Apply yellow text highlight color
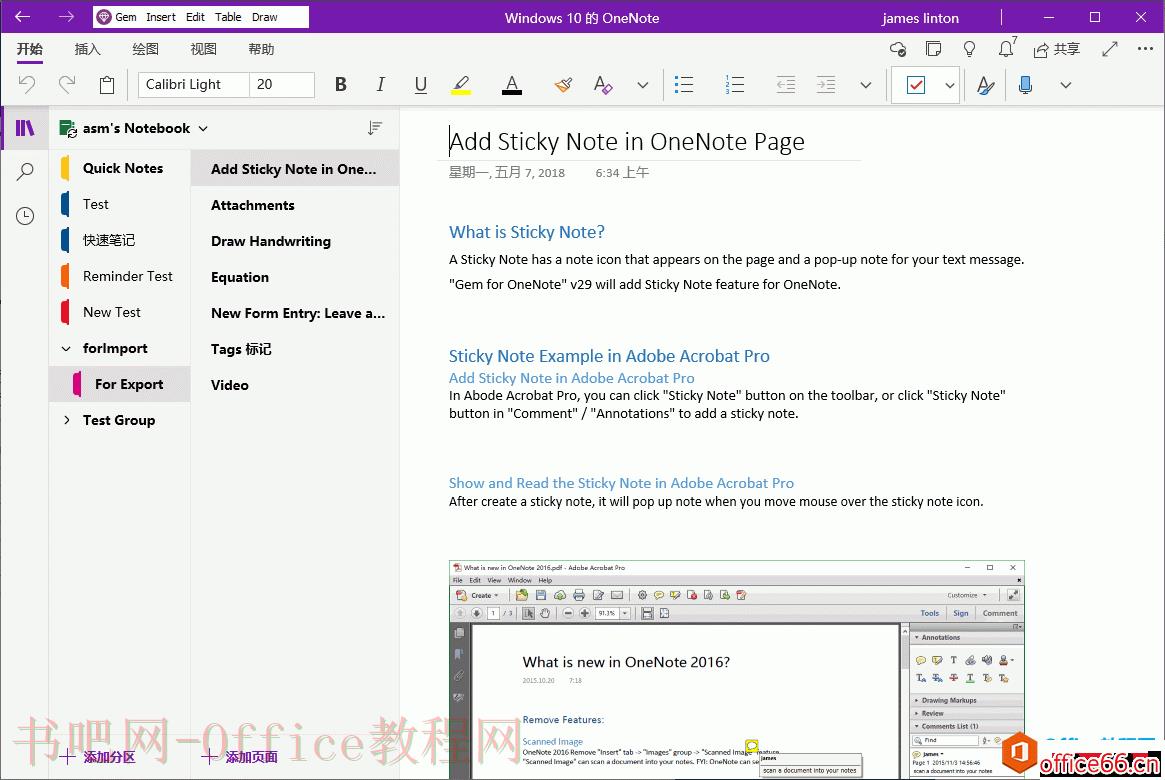 coord(461,85)
